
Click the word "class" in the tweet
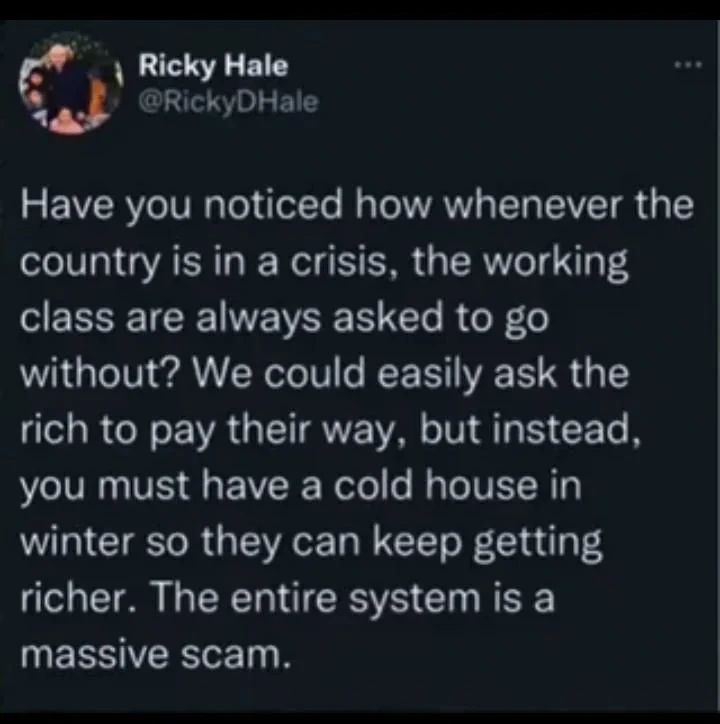coord(67,318)
